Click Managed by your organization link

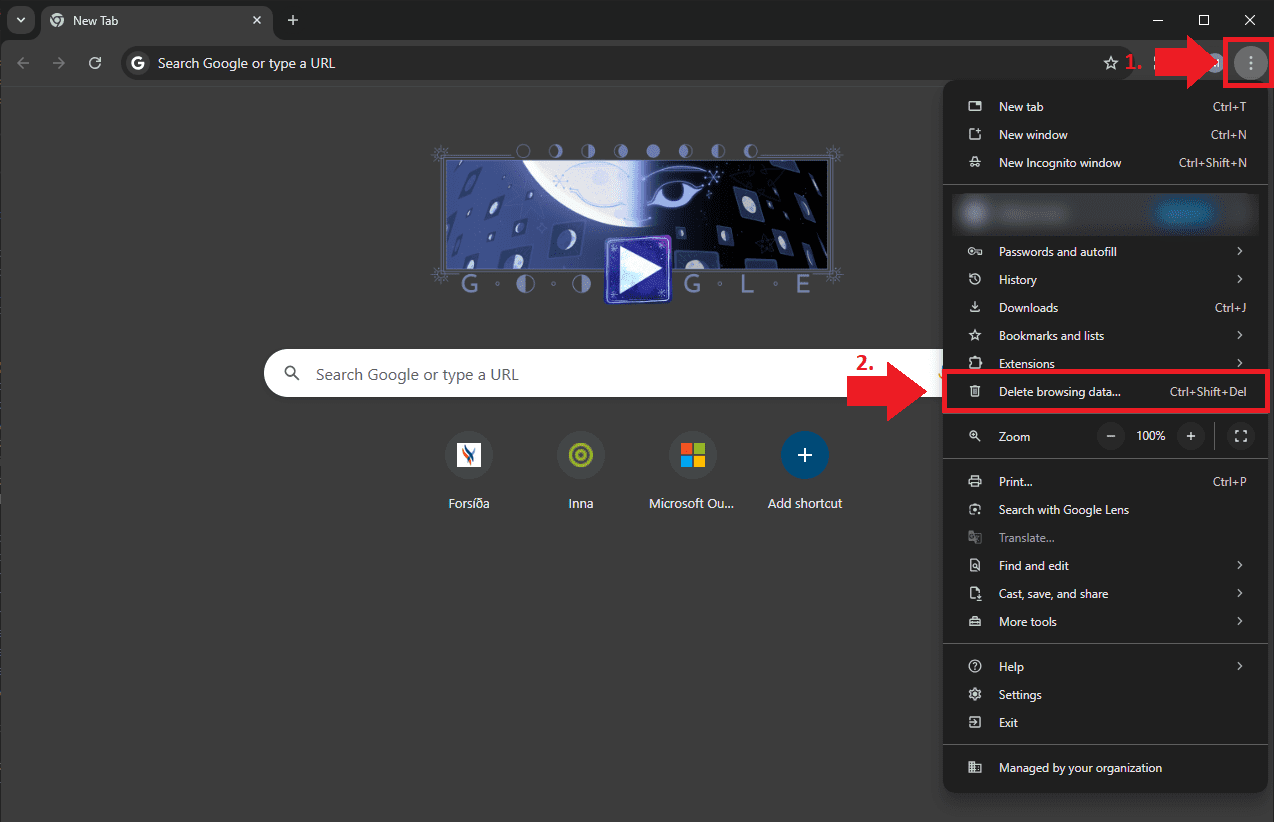pyautogui.click(x=1080, y=768)
